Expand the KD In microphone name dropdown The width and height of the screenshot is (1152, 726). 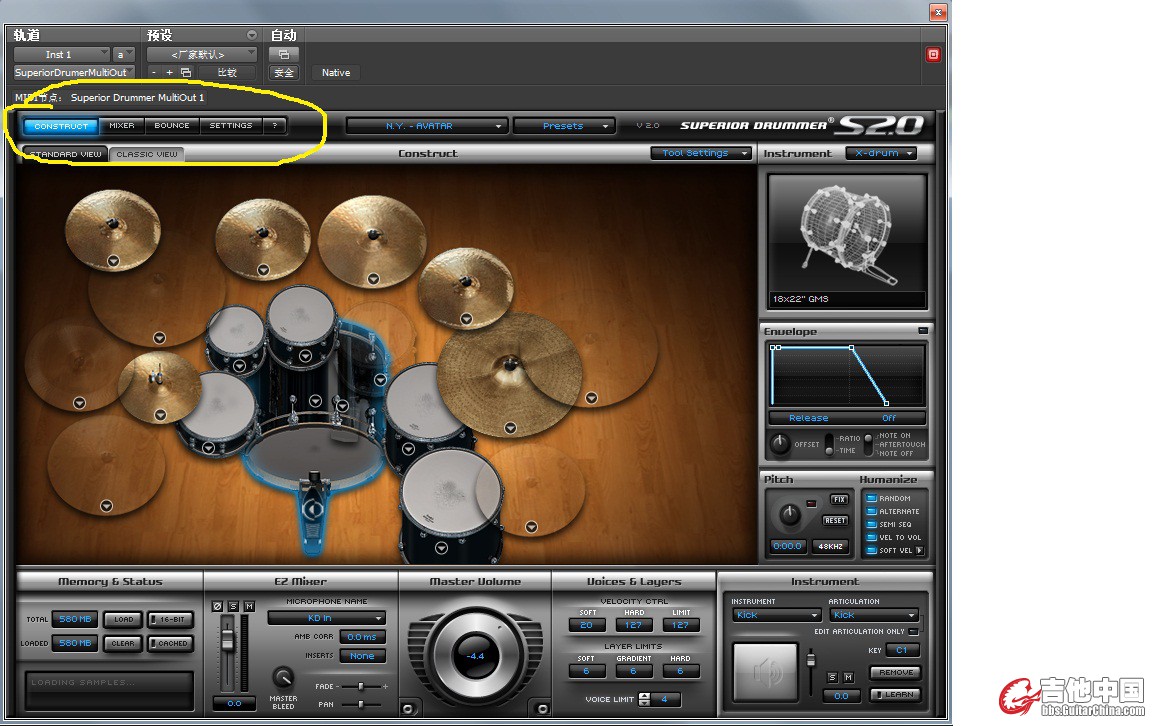click(326, 618)
